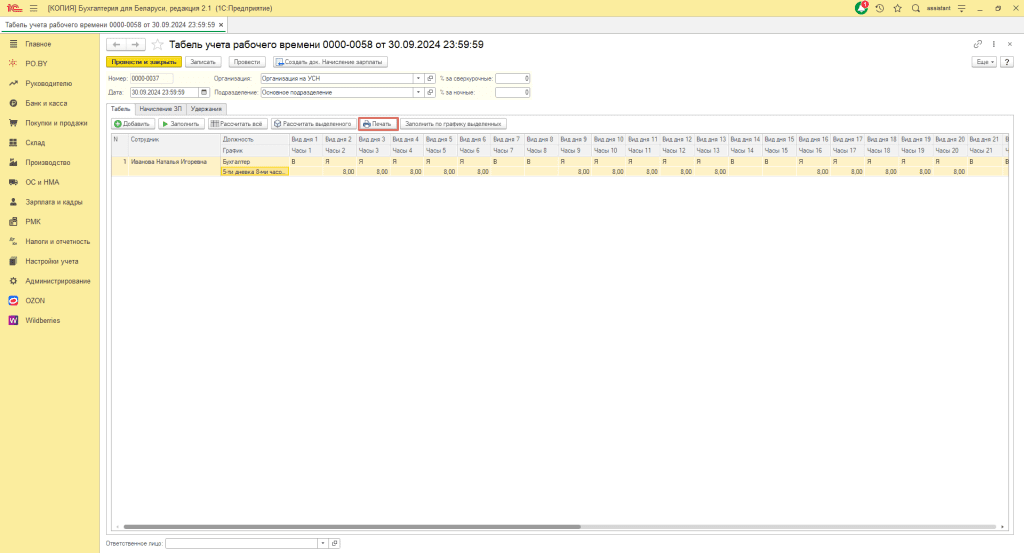Open the hamburger main menu icon
The image size is (1024, 553).
click(34, 8)
